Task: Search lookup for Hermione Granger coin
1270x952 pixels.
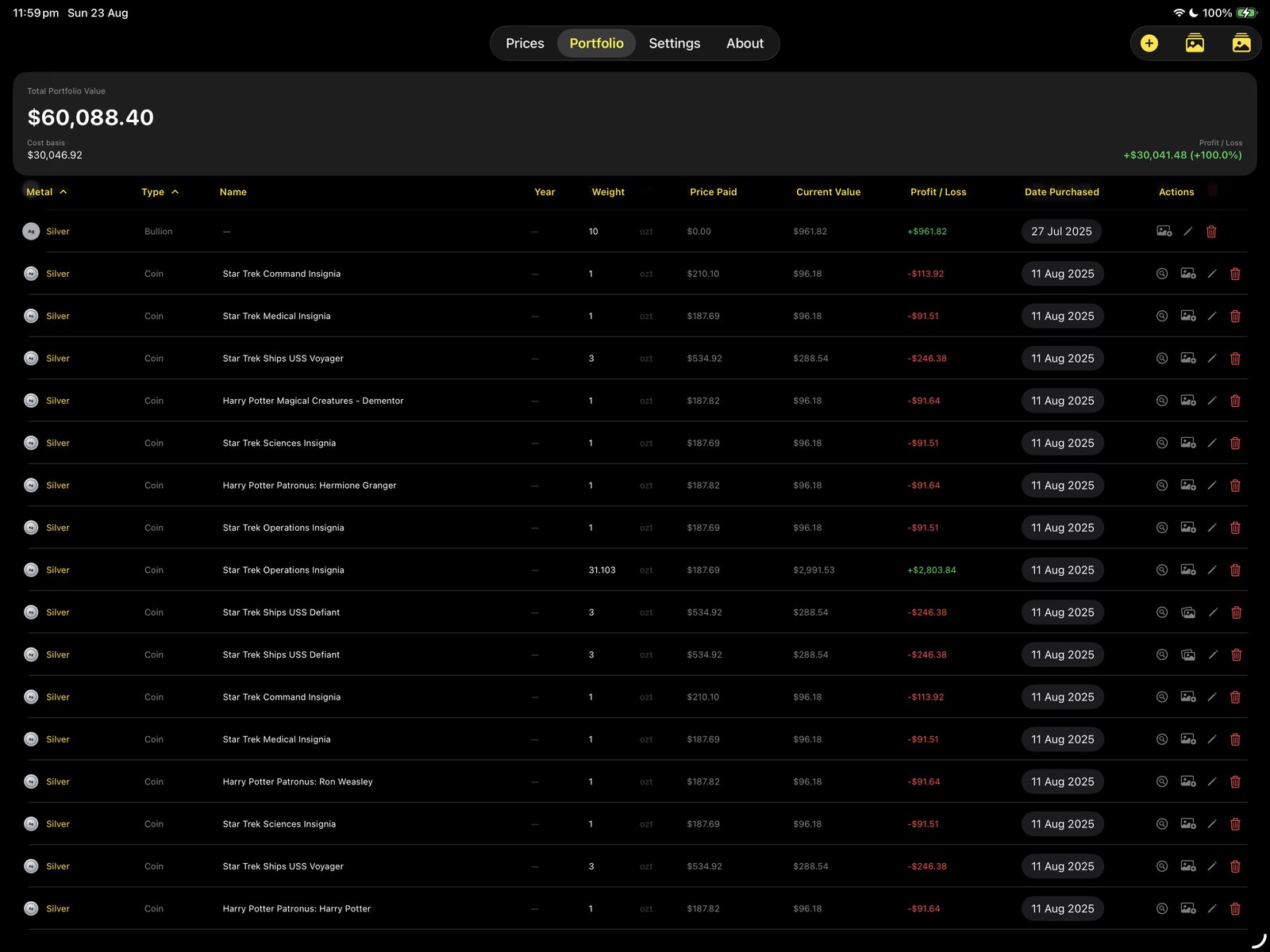Action: 1162,486
